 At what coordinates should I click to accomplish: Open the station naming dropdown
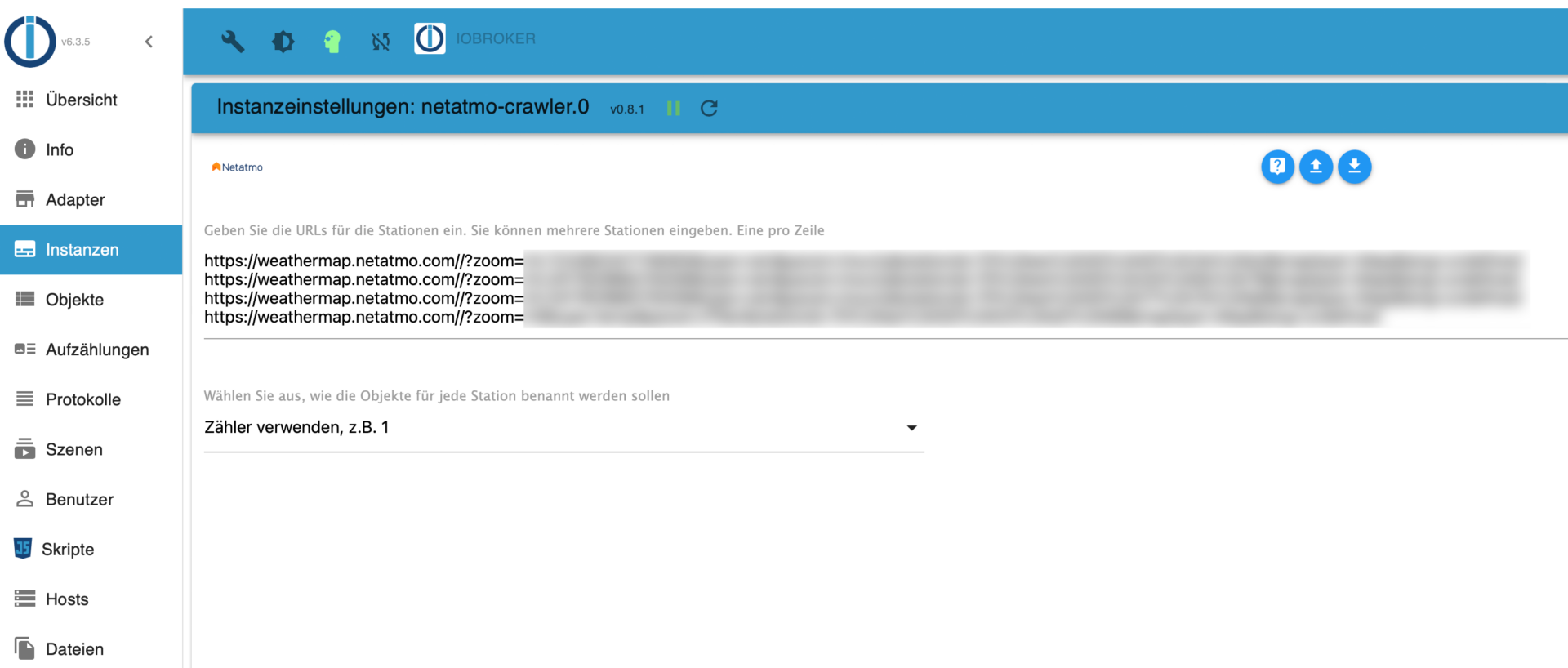pos(555,428)
